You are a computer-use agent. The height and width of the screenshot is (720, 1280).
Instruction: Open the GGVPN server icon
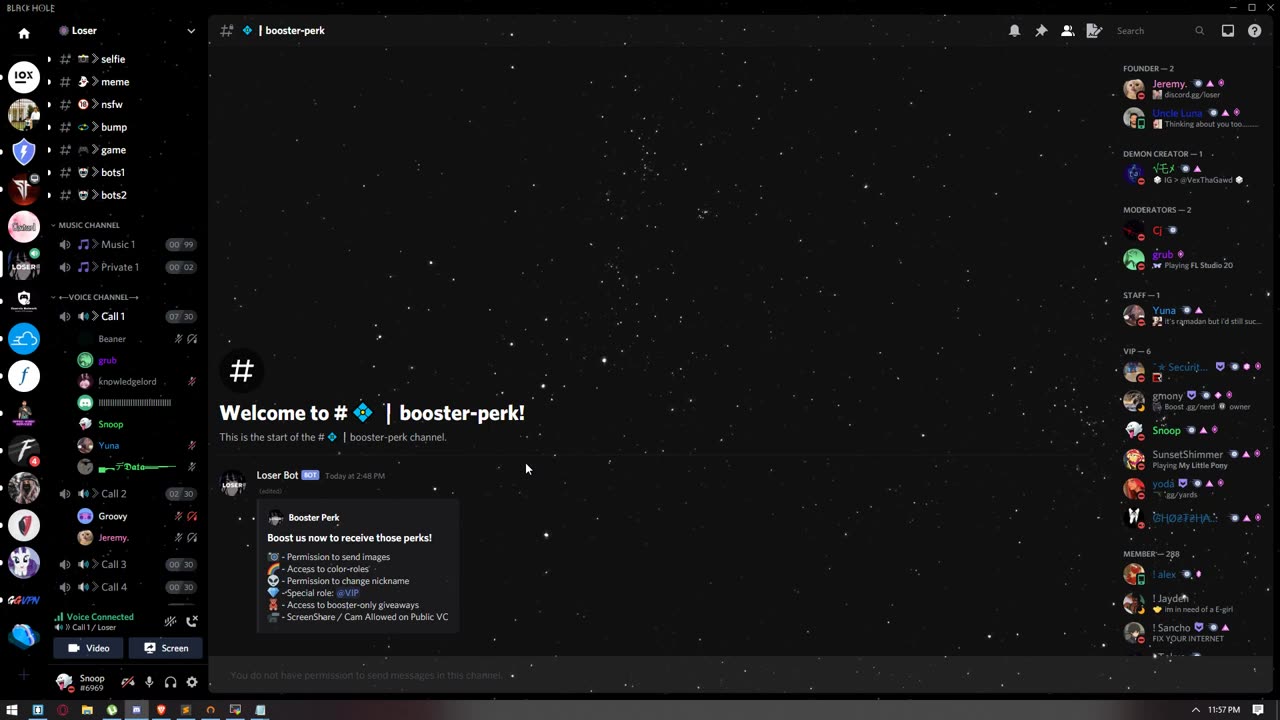pos(24,600)
